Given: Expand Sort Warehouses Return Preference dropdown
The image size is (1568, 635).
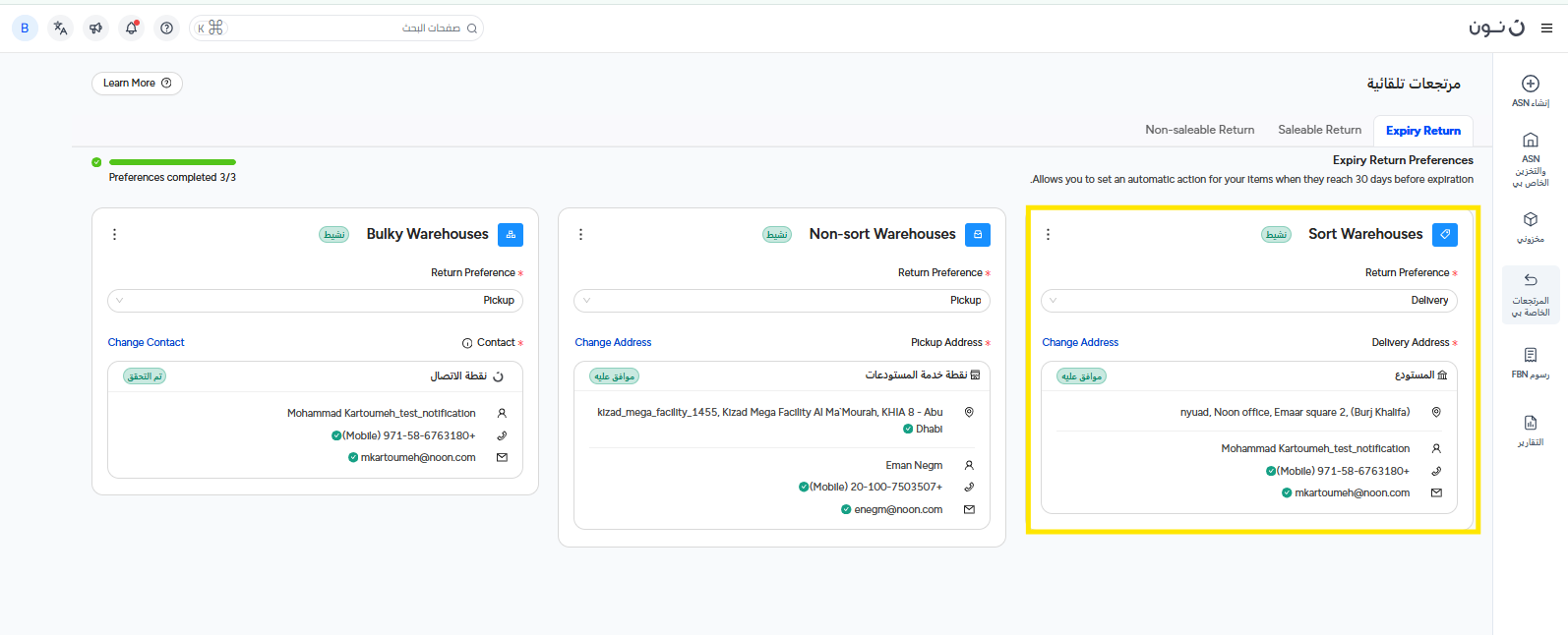Looking at the screenshot, I should tap(1248, 301).
